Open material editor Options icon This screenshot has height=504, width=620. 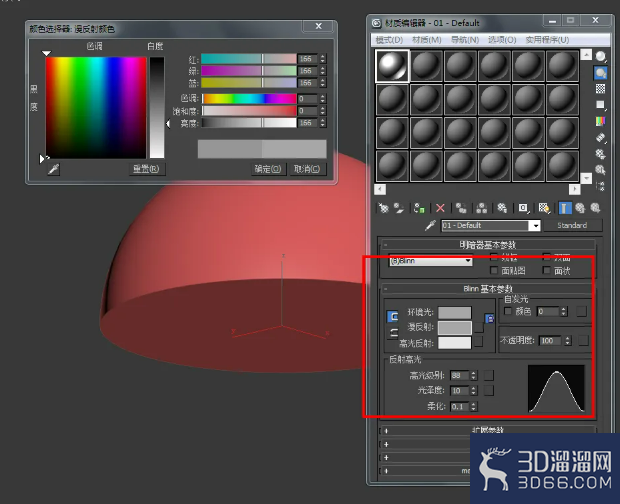(x=601, y=154)
